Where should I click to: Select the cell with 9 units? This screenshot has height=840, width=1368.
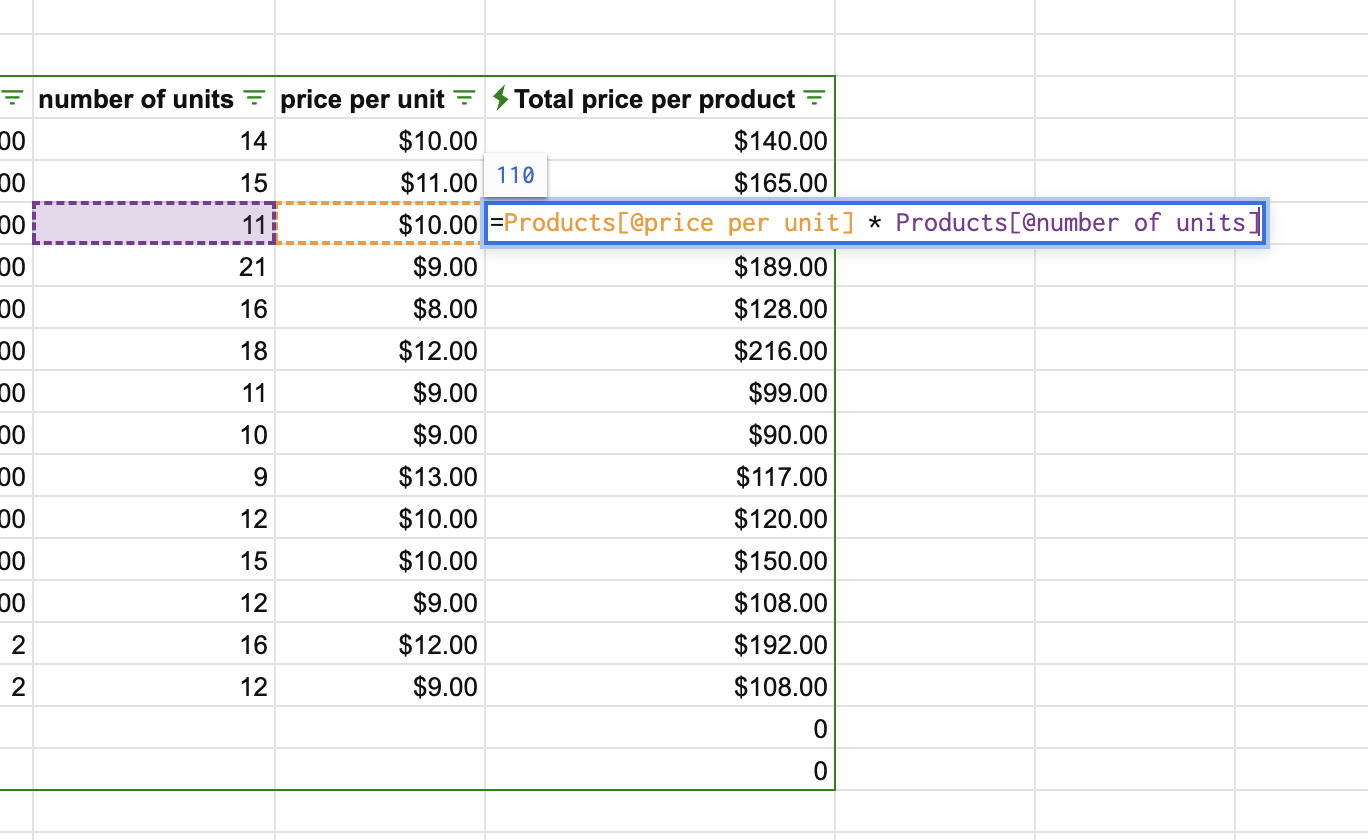pyautogui.click(x=154, y=477)
